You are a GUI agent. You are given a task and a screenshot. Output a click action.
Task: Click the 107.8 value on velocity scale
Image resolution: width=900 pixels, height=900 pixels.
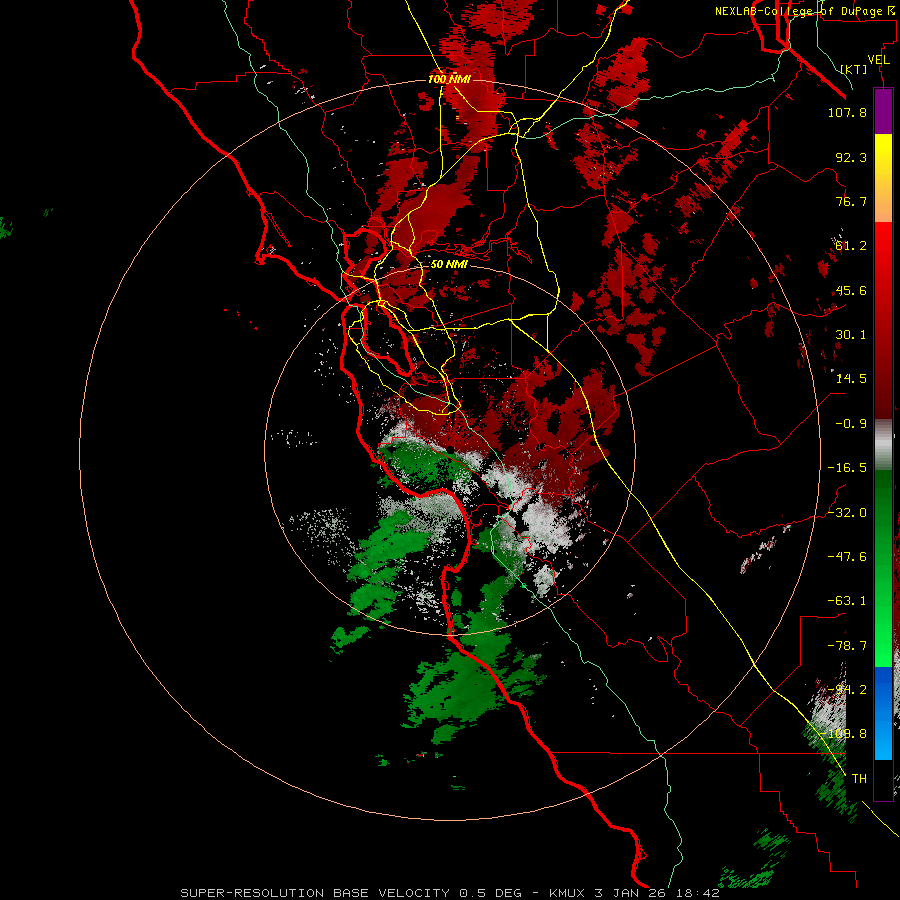tap(847, 112)
